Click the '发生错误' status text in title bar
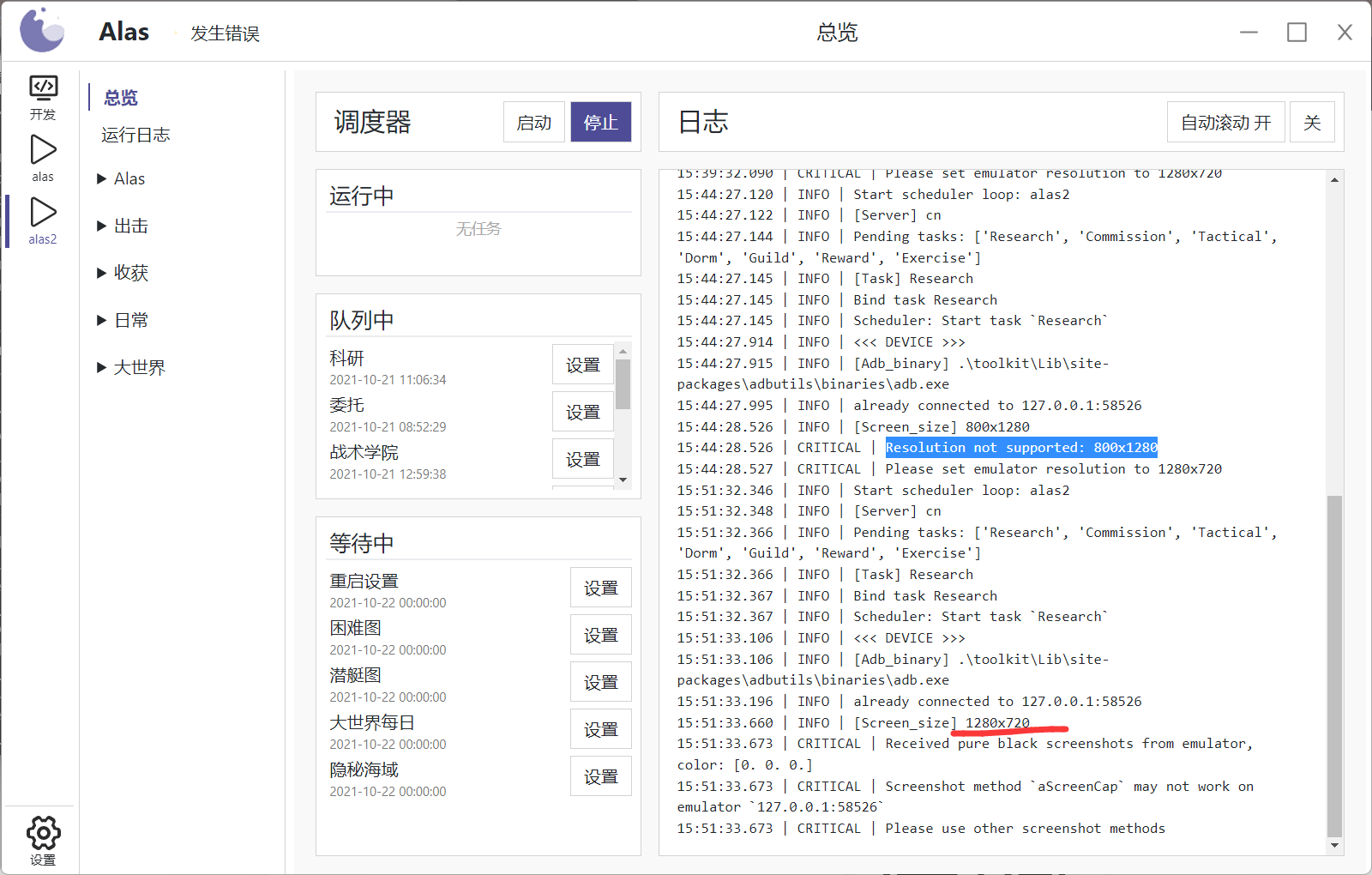1372x875 pixels. coord(225,33)
